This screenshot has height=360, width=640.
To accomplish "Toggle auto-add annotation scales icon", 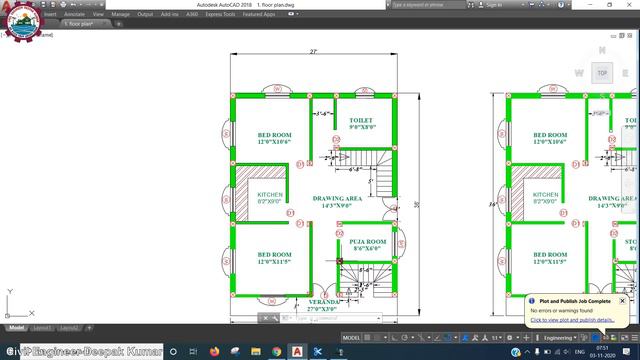I will pyautogui.click(x=475, y=338).
